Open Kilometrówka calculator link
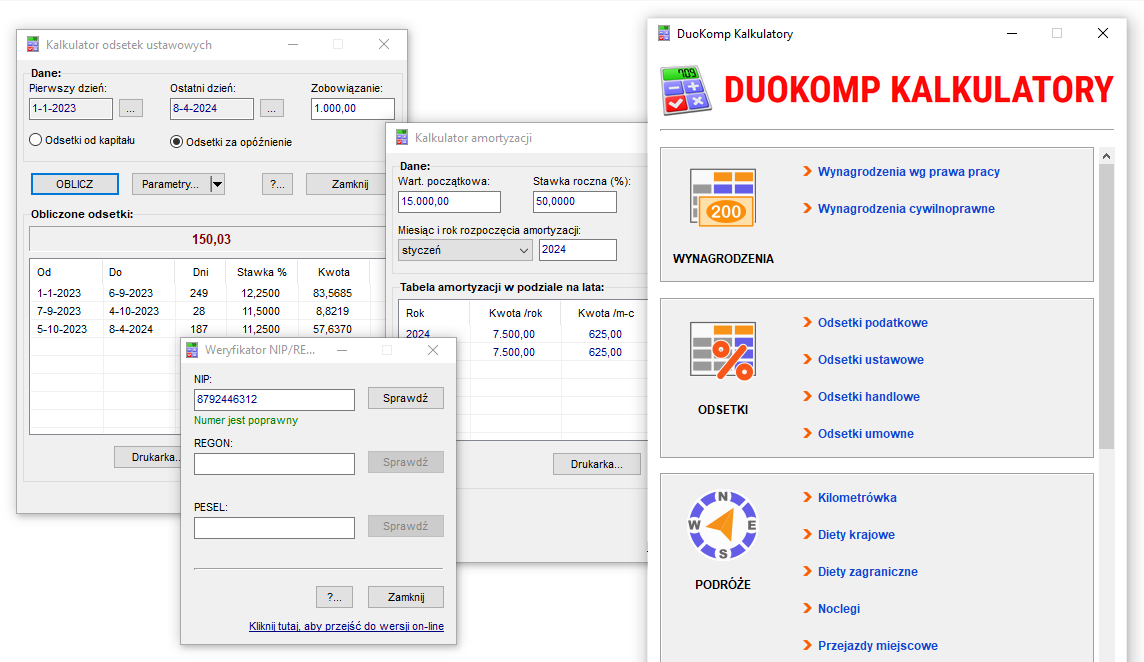Image resolution: width=1144 pixels, height=662 pixels. [857, 498]
